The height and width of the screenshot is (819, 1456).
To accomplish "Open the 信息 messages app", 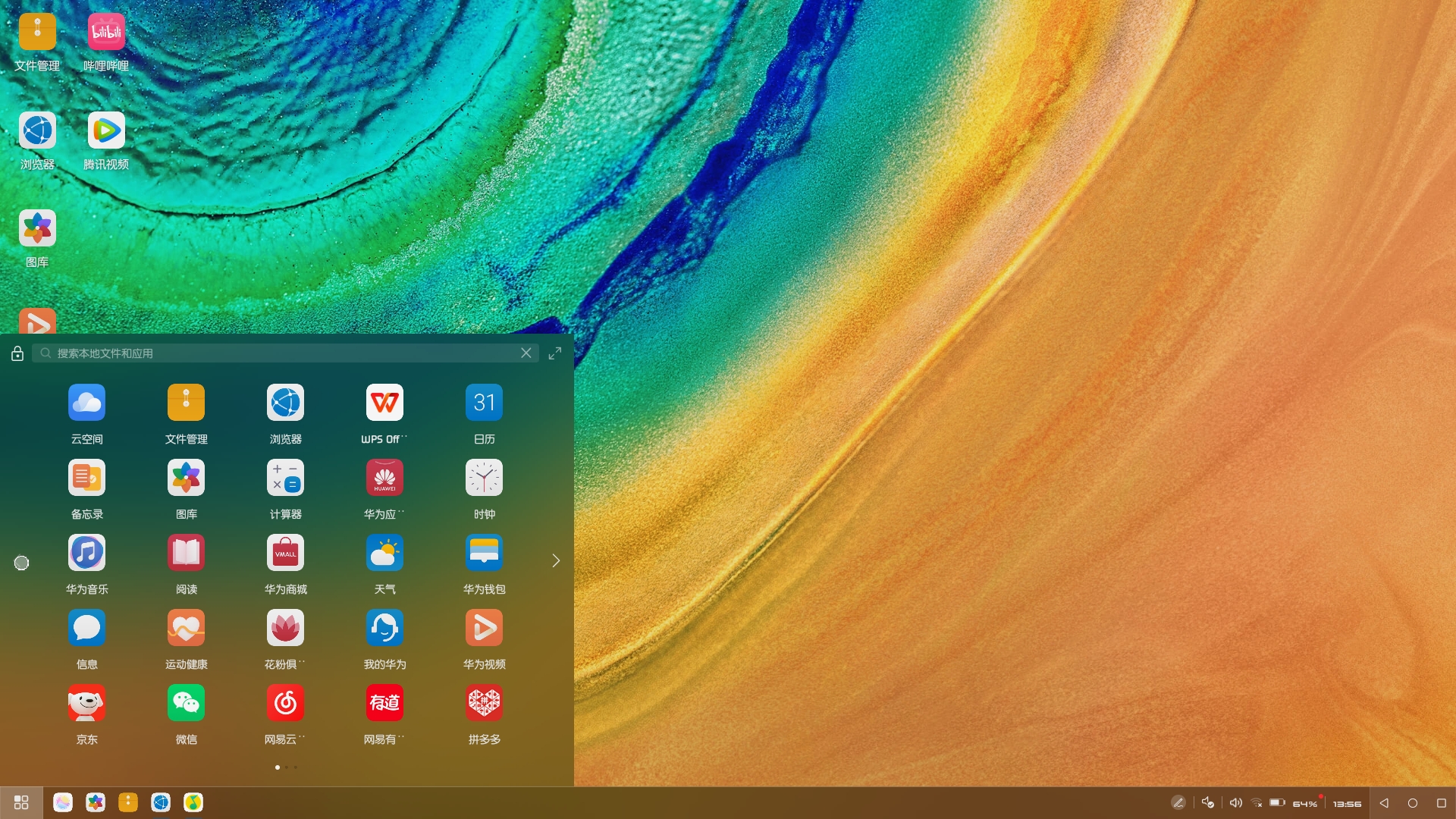I will tap(86, 628).
